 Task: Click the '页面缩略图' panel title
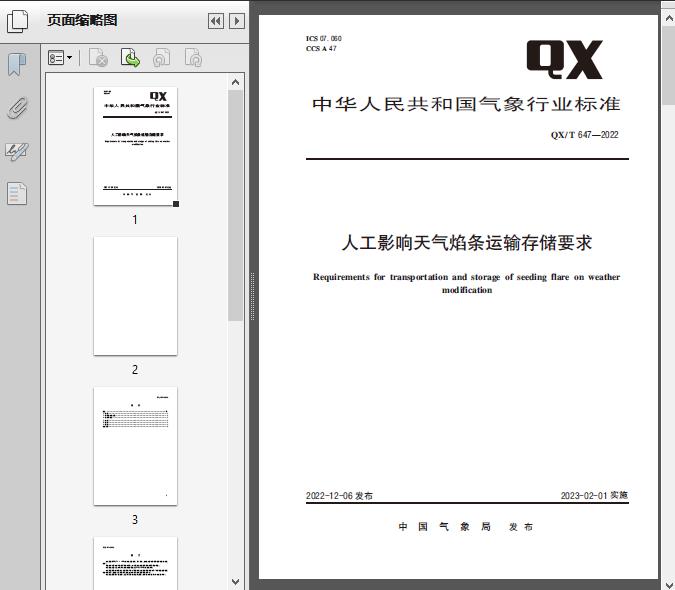point(82,20)
